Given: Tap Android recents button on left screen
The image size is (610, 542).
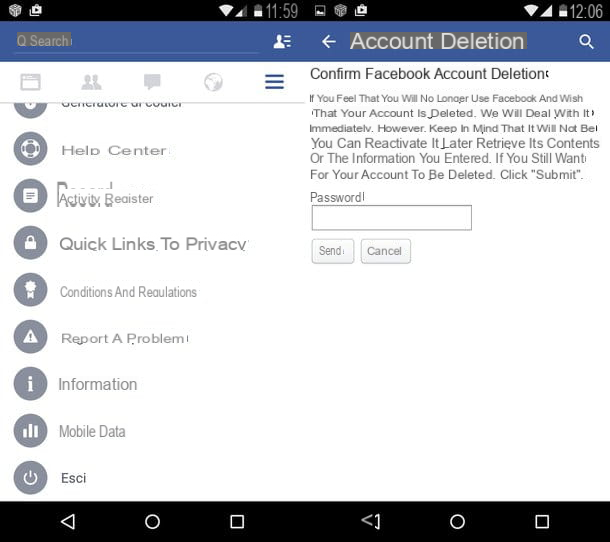Looking at the screenshot, I should (x=237, y=521).
